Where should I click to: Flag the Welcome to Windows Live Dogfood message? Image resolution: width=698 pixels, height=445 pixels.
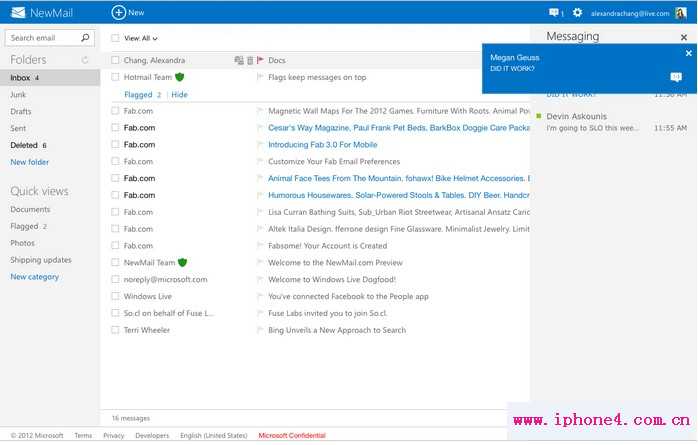pos(260,279)
